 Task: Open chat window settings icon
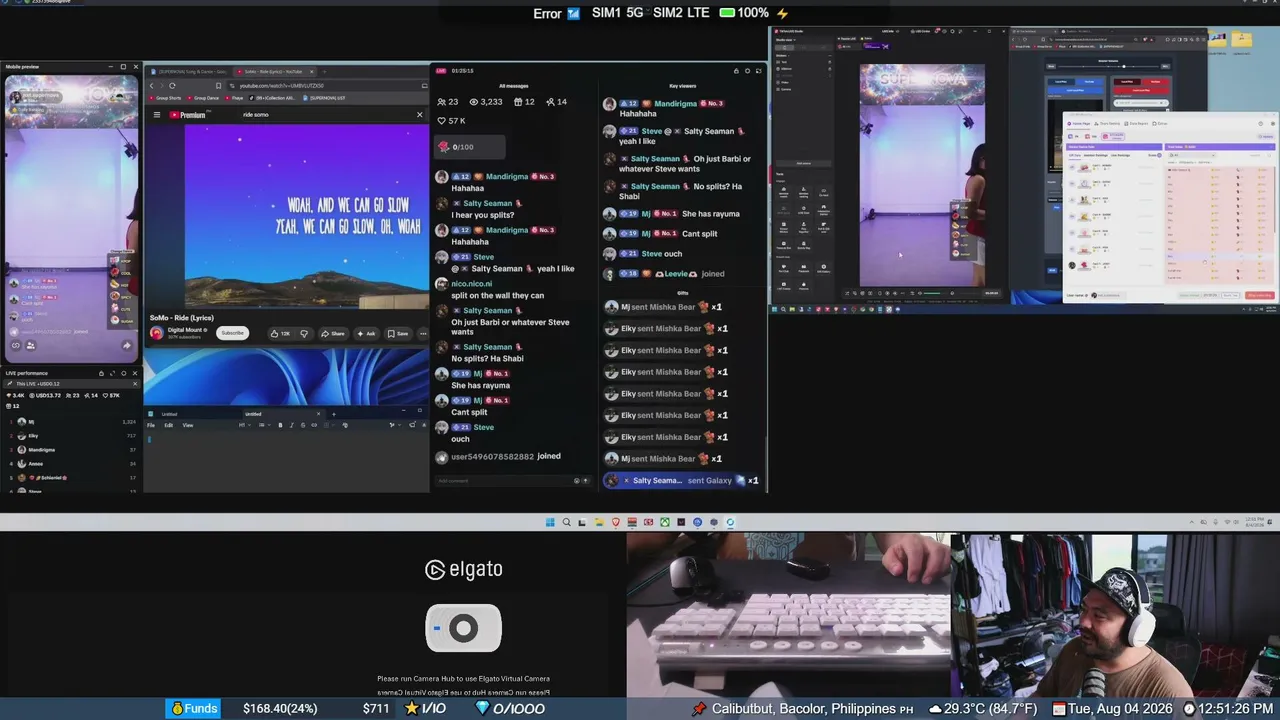tap(748, 71)
